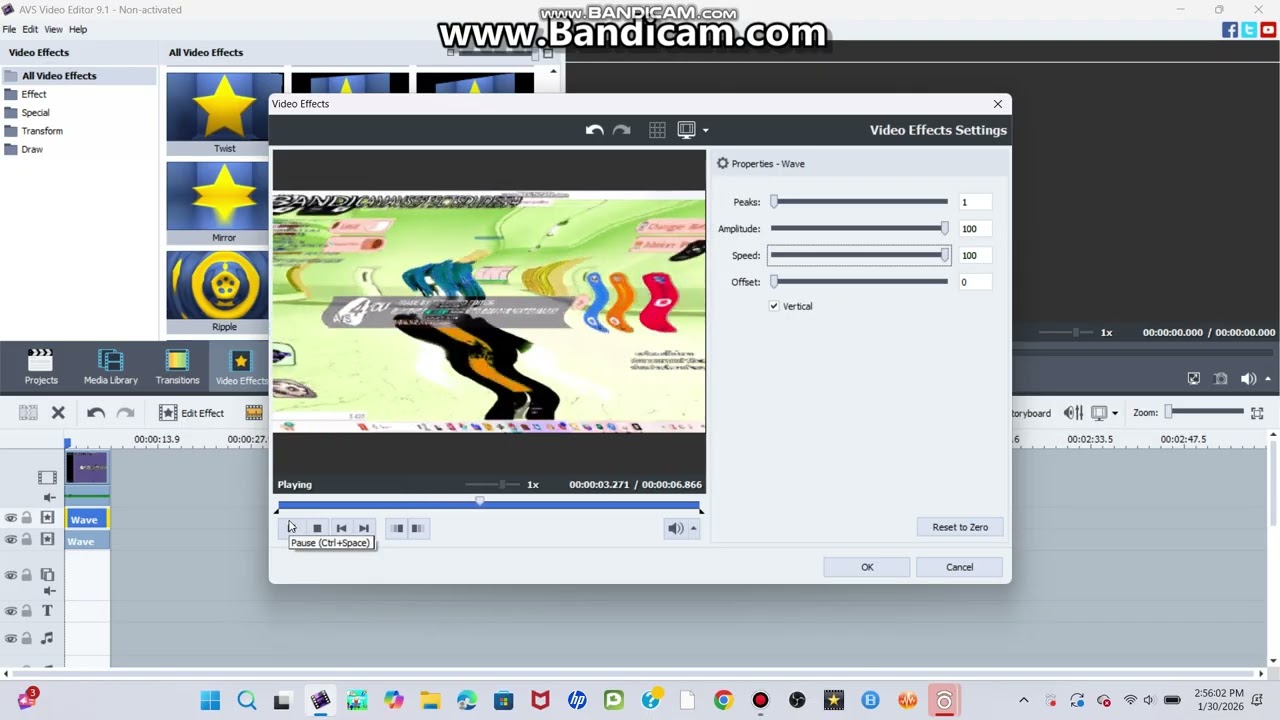This screenshot has height=720, width=1280.
Task: Toggle visibility of the music track
Action: pyautogui.click(x=11, y=638)
